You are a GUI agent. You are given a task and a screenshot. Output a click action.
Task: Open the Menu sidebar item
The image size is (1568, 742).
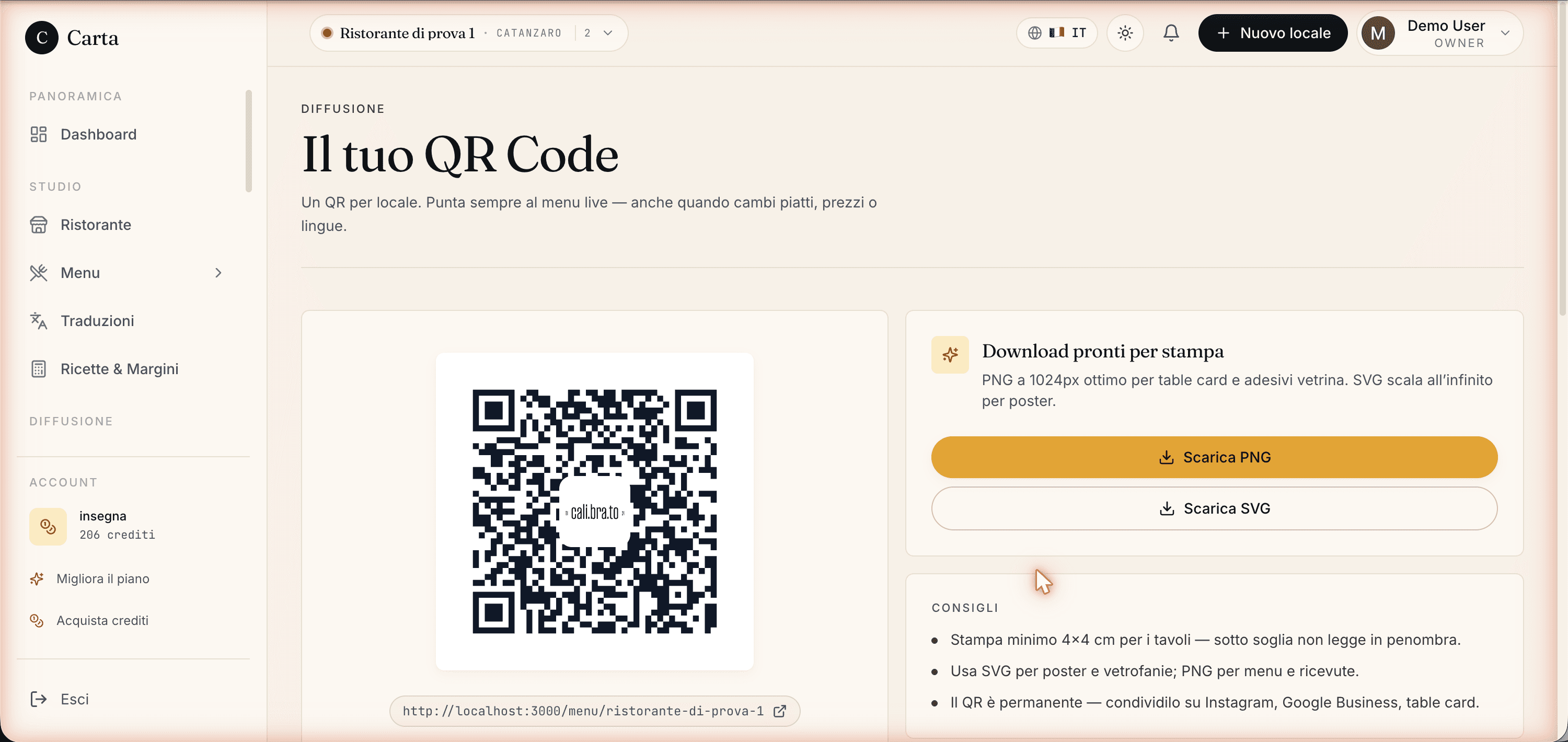[126, 273]
